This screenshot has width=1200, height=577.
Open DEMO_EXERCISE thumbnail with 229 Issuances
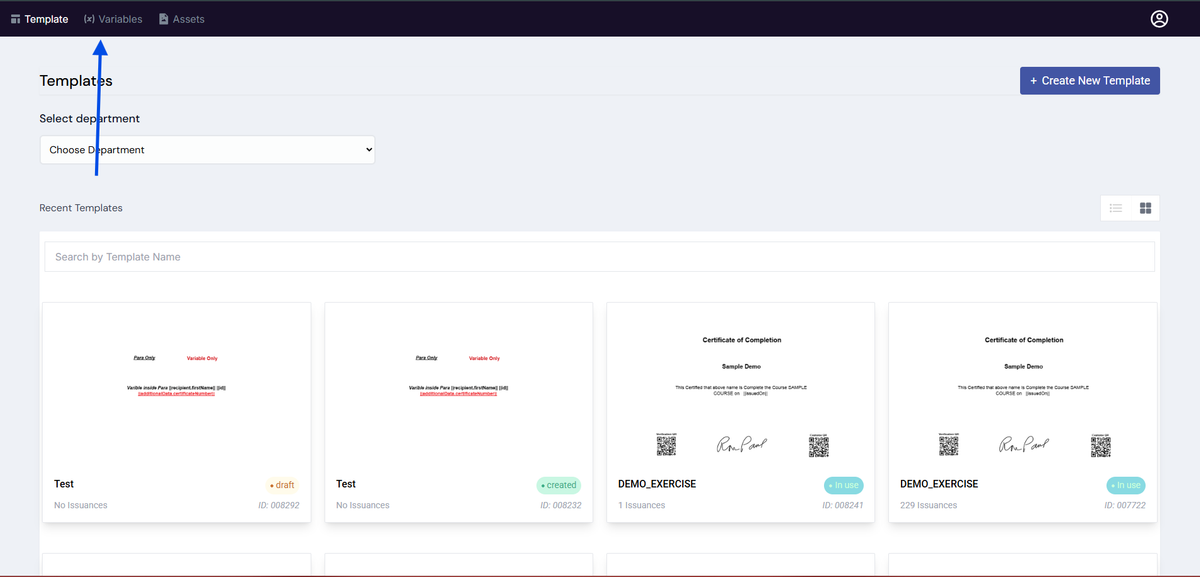tap(1022, 386)
